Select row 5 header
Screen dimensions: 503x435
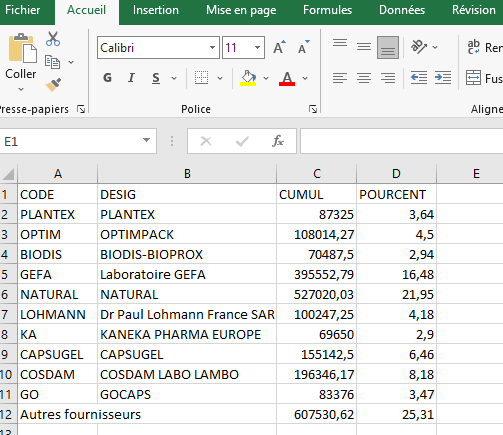point(8,275)
